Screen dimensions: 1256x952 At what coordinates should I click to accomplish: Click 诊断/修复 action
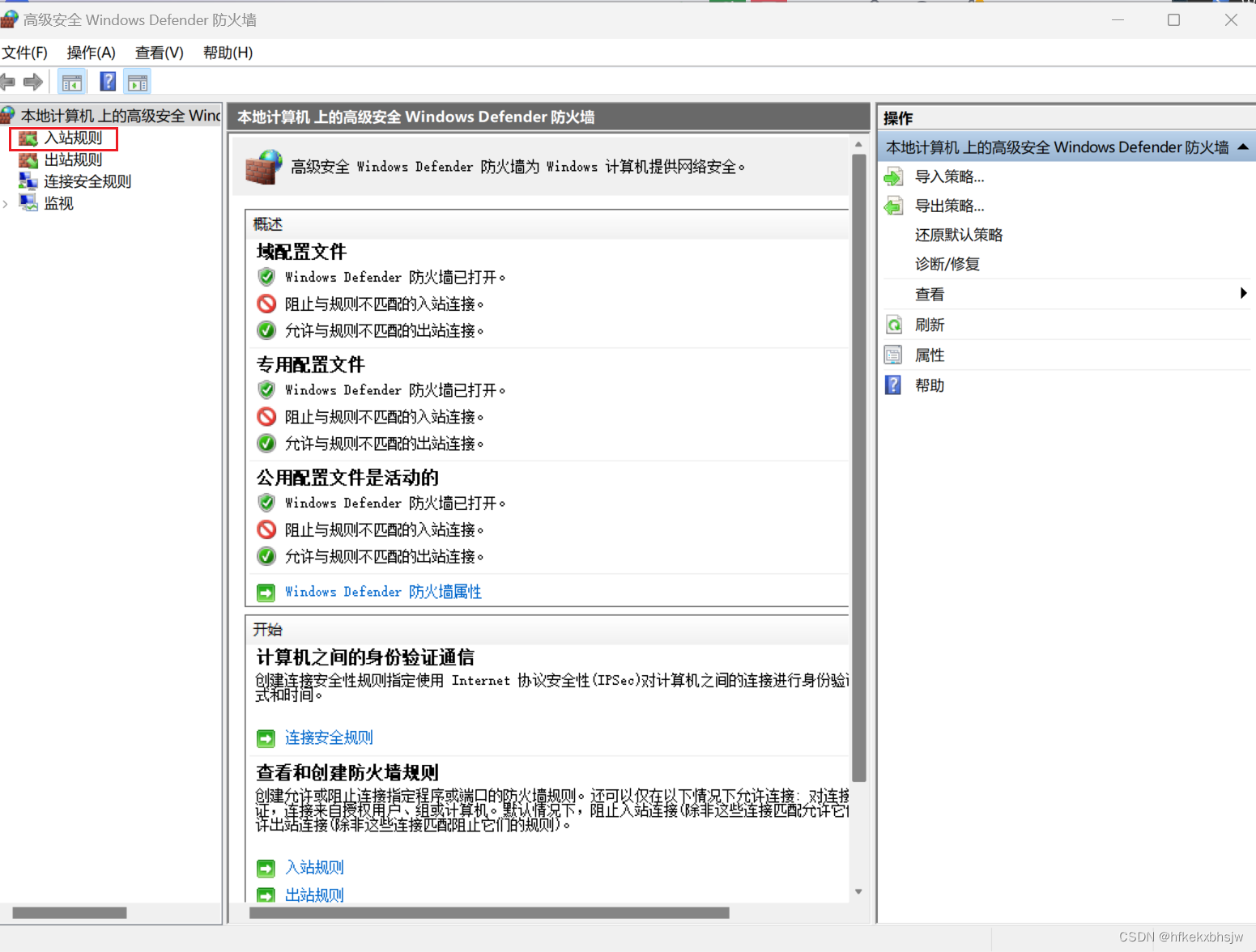point(947,264)
